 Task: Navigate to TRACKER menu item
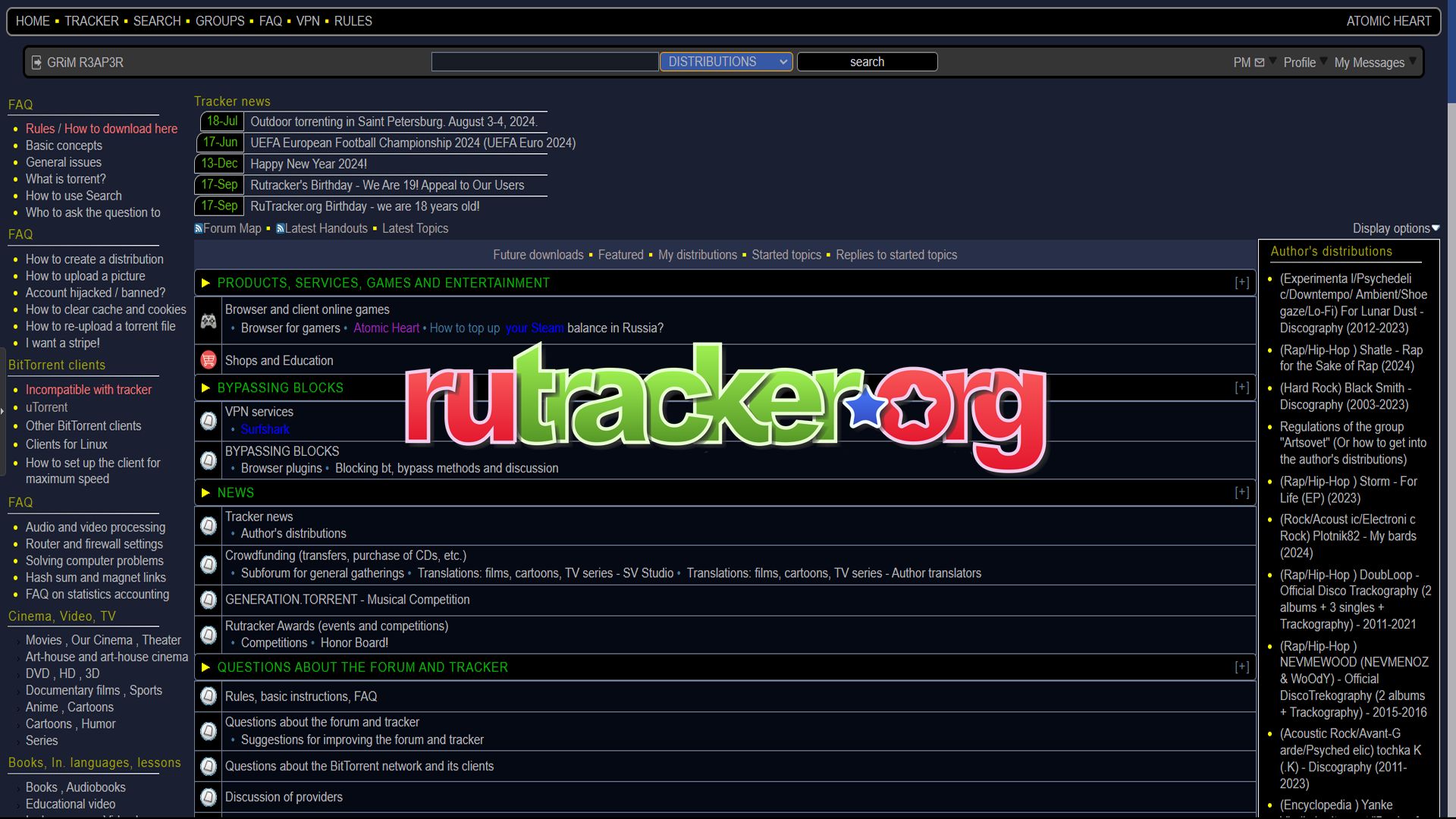90,20
